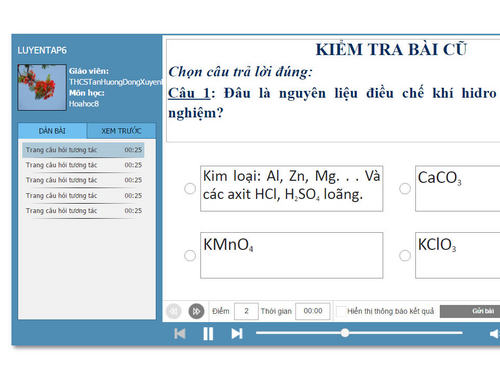Select KMnO4 radio button
Viewport: 500px width, 373px height.
[x=190, y=256]
